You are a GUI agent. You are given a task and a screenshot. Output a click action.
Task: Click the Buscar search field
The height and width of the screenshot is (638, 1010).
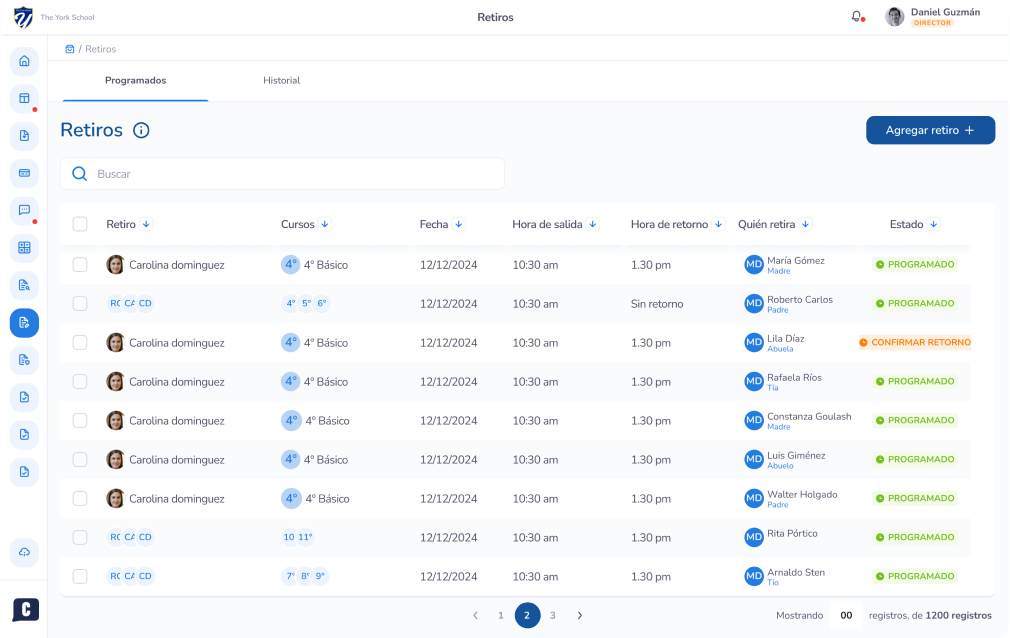click(290, 174)
